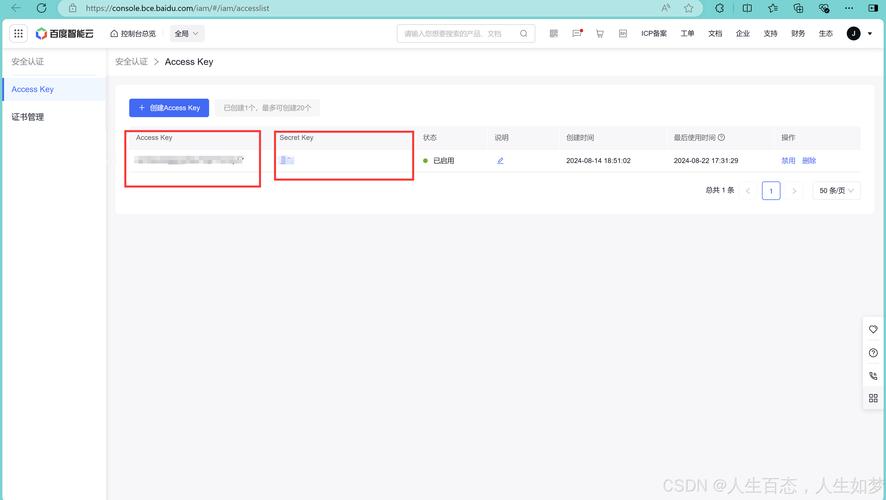
Task: Open the browser three-dot settings menu
Action: point(849,8)
